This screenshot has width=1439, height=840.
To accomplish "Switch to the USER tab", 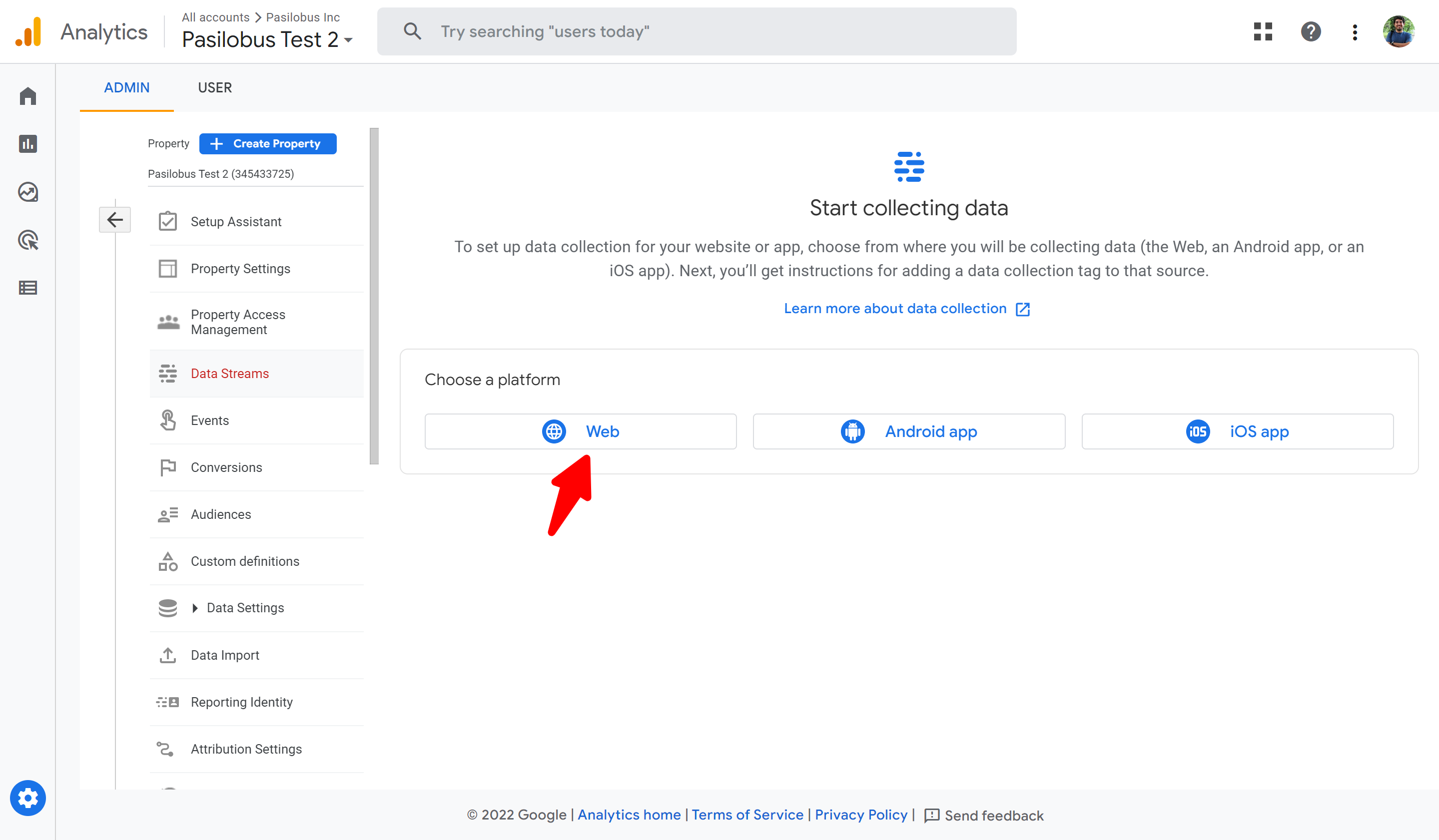I will (215, 87).
